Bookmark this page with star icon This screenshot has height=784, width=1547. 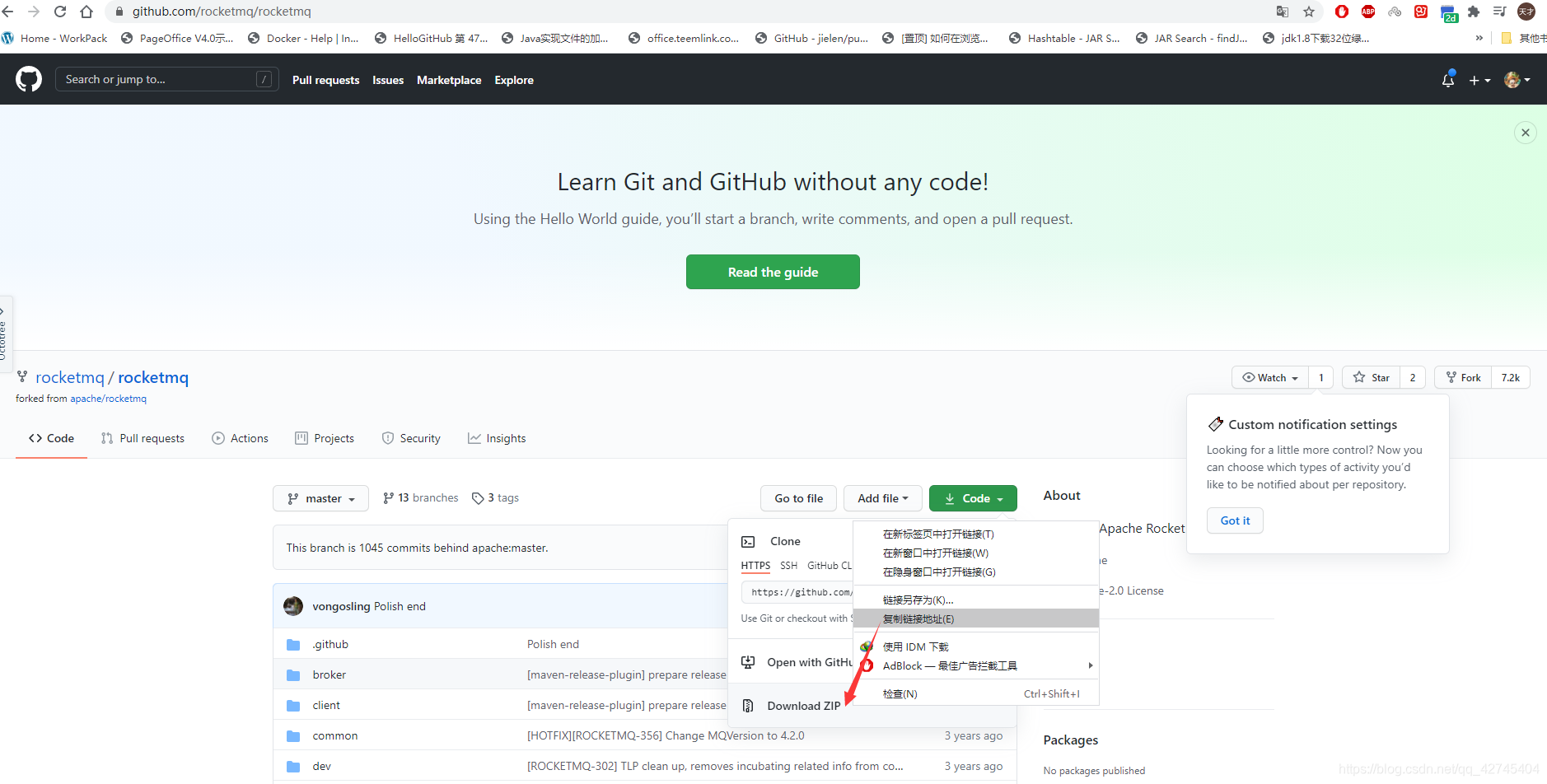coord(1309,12)
